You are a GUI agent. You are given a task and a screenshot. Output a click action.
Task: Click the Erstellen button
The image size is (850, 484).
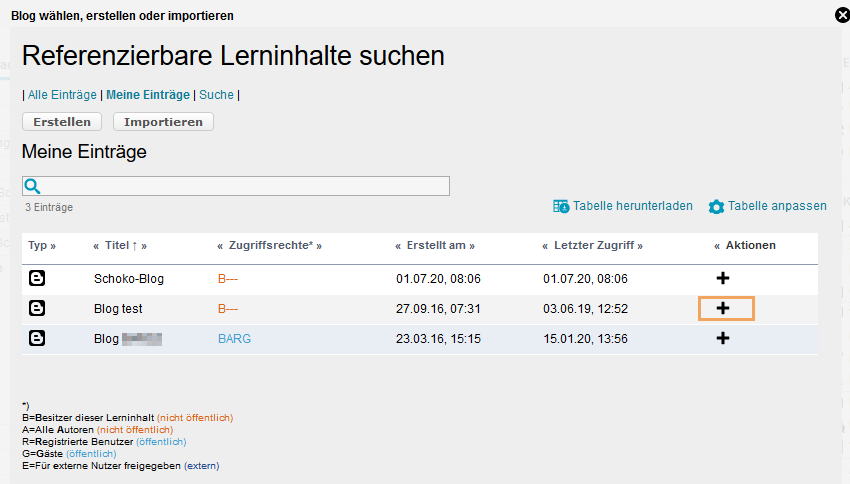pyautogui.click(x=62, y=122)
